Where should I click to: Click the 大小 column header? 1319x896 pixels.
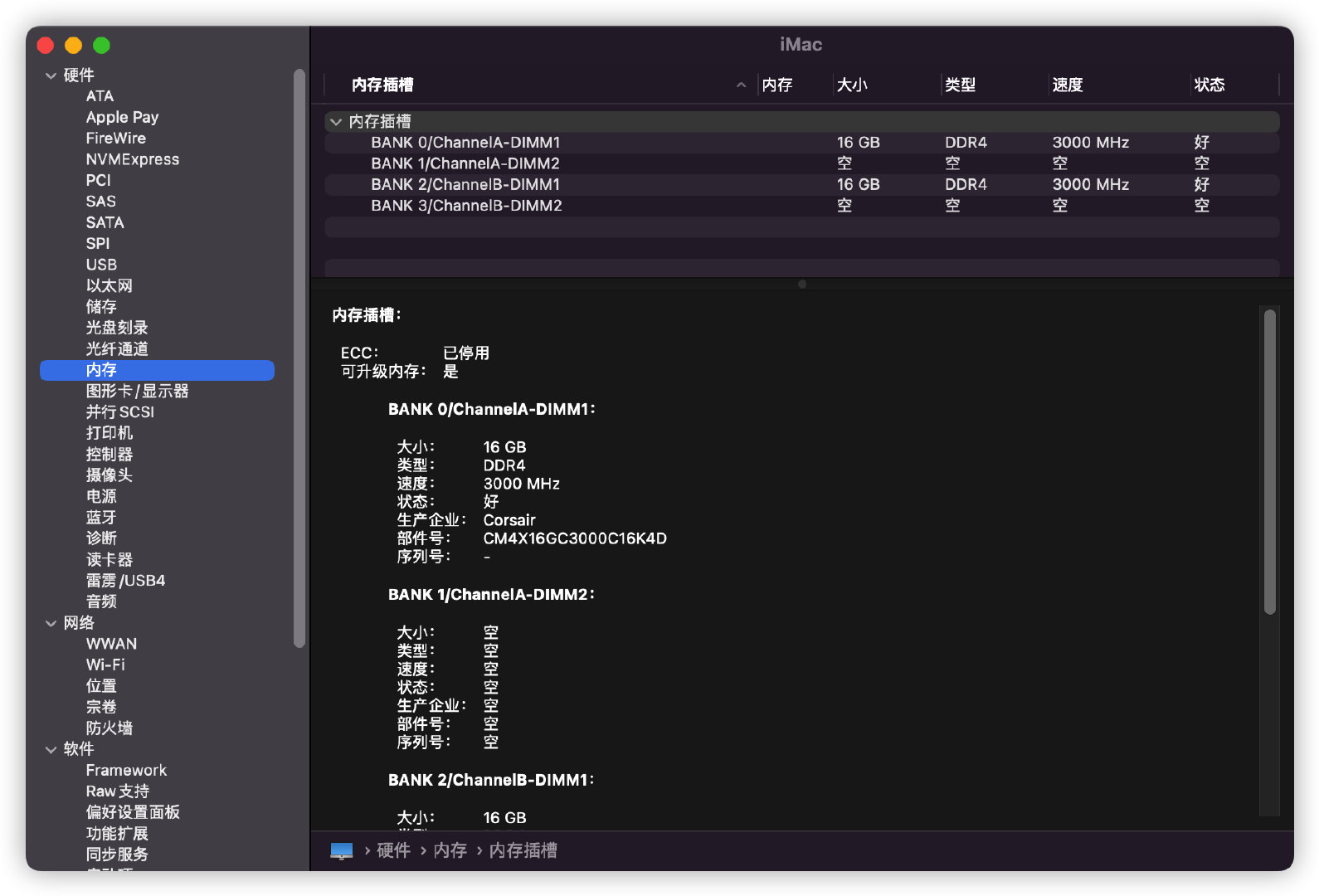tap(852, 85)
